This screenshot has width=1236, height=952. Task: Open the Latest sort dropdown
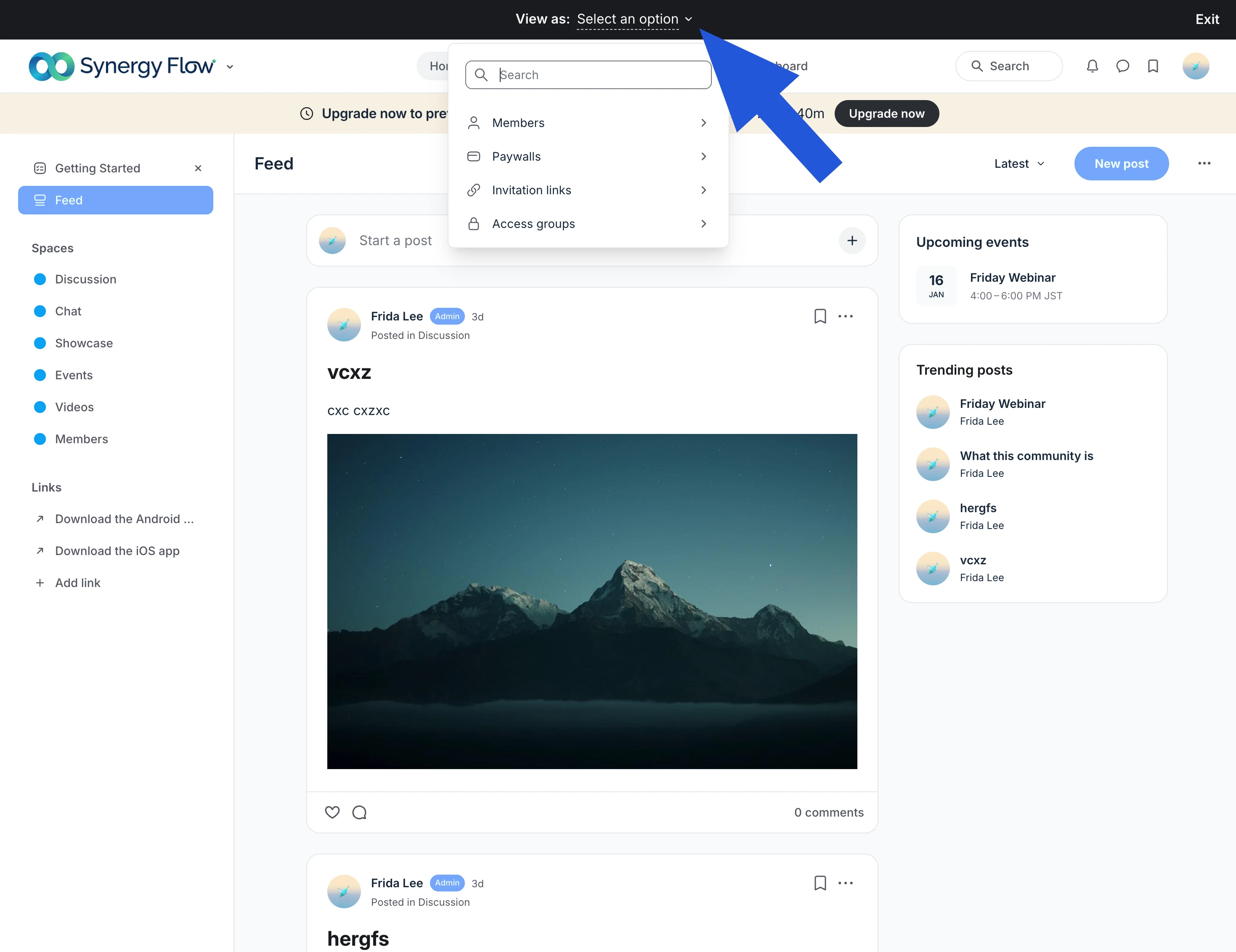coord(1019,164)
